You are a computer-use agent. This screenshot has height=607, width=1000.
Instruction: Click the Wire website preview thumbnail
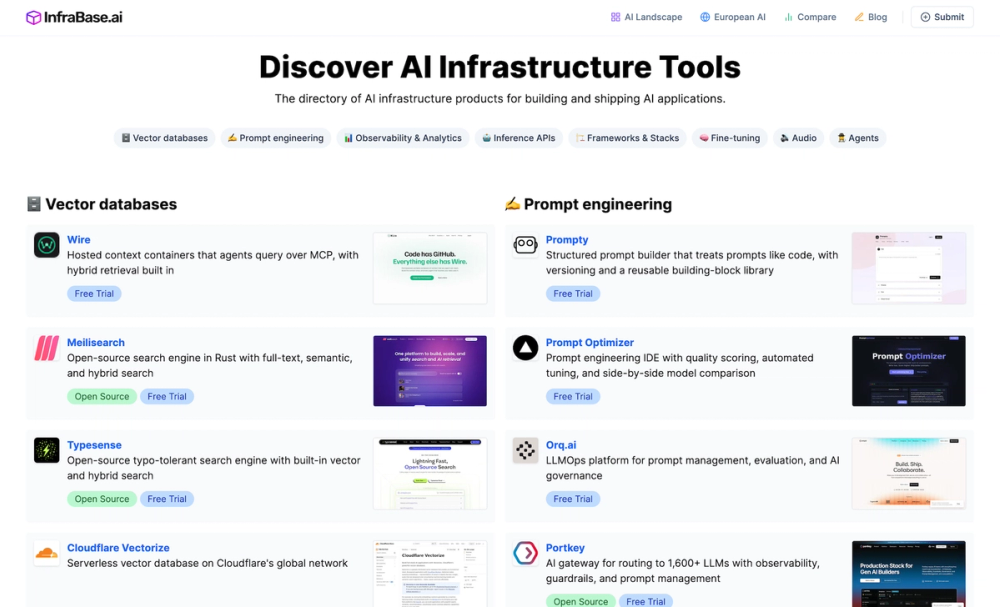430,268
